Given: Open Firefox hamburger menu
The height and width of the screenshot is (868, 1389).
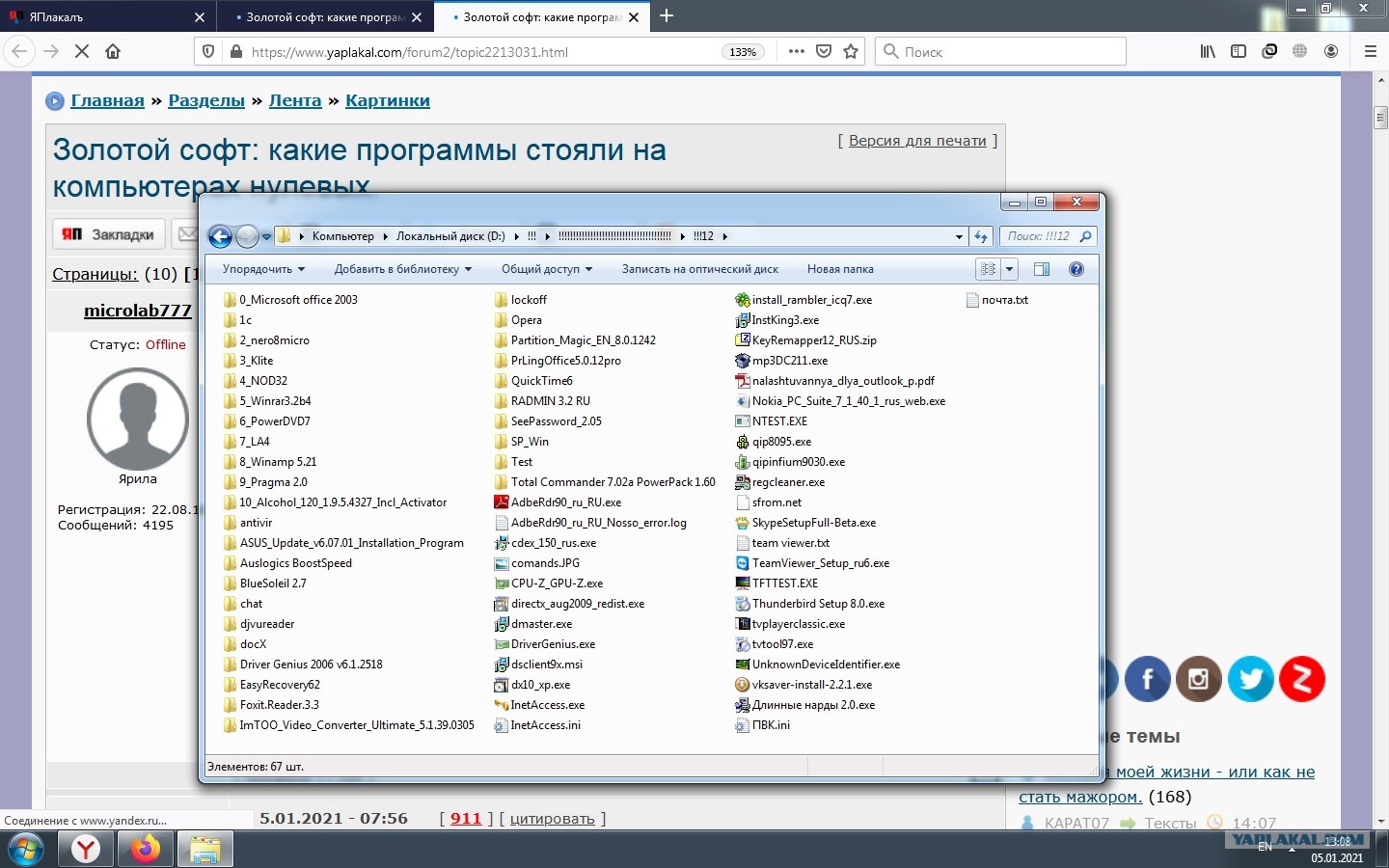Looking at the screenshot, I should [1370, 52].
